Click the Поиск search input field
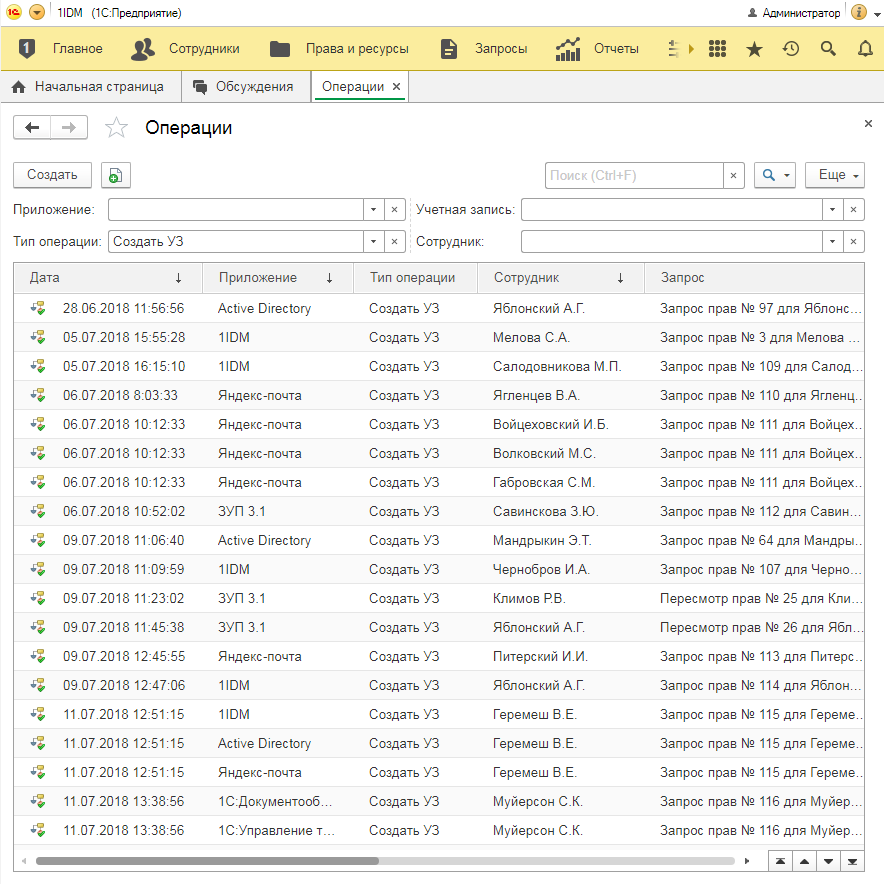Screen dimensions: 884x884 point(634,175)
